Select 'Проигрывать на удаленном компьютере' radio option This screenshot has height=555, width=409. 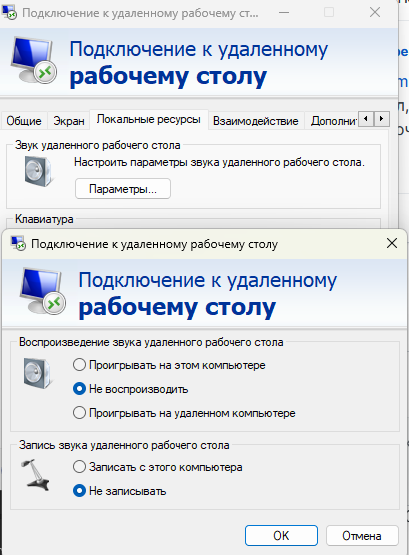pyautogui.click(x=184, y=413)
